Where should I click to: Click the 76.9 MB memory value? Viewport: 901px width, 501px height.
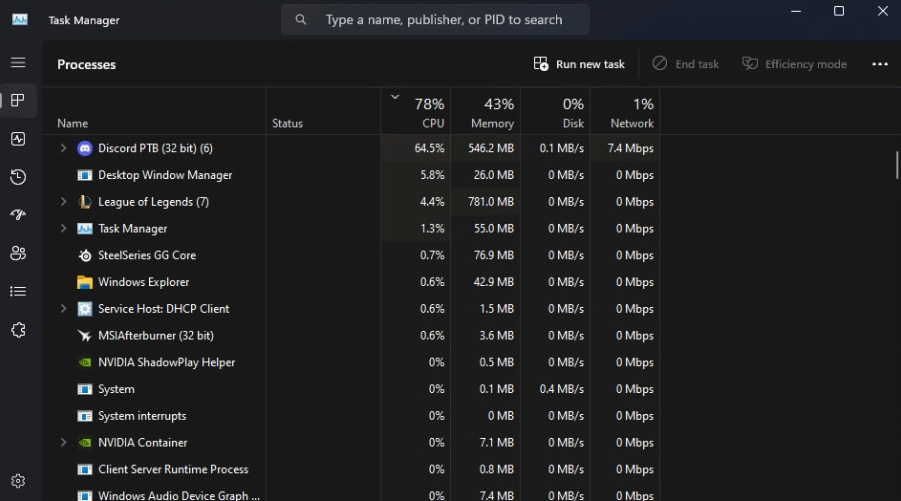(494, 255)
